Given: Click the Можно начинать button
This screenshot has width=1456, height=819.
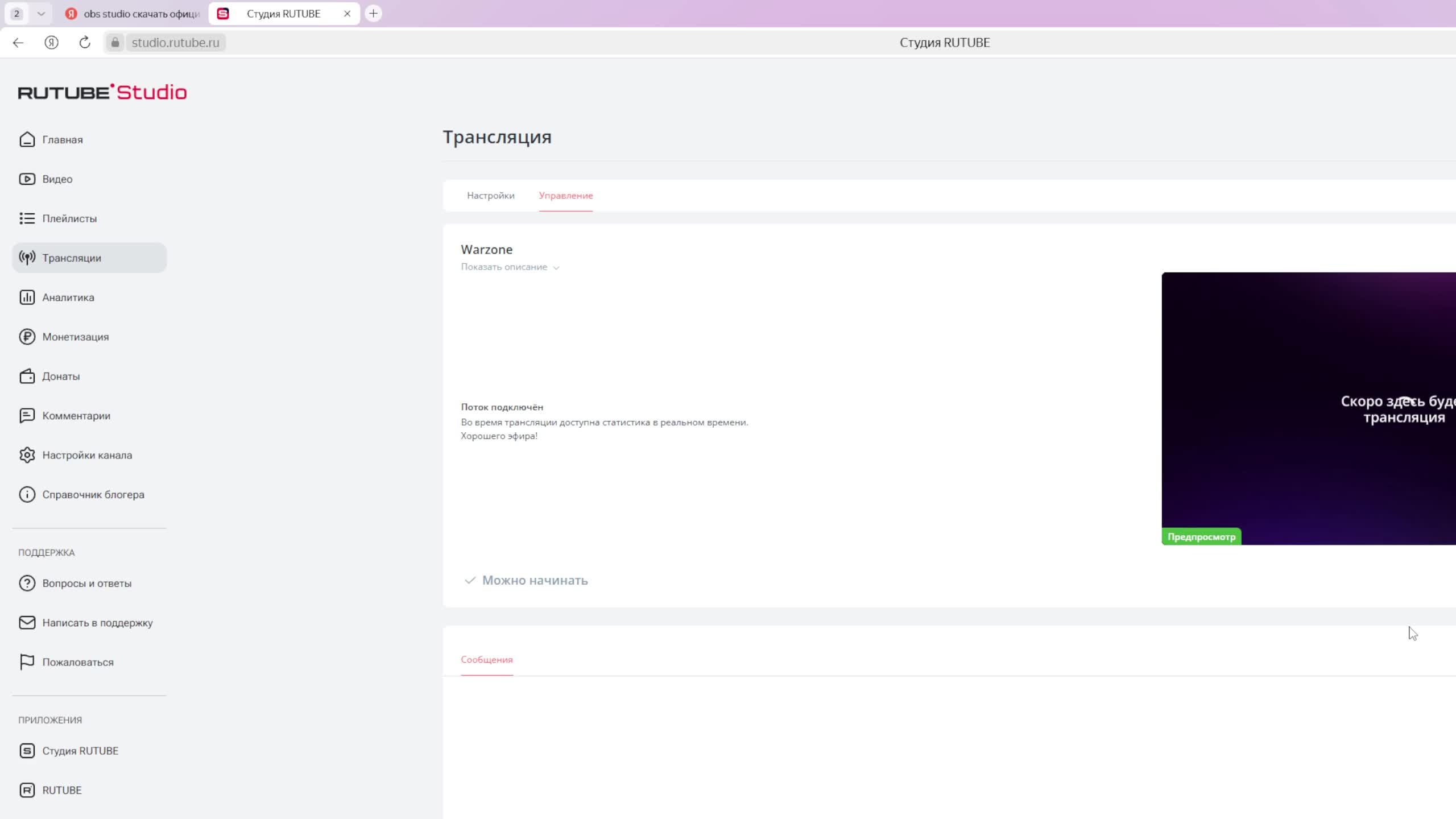Looking at the screenshot, I should coord(527,581).
